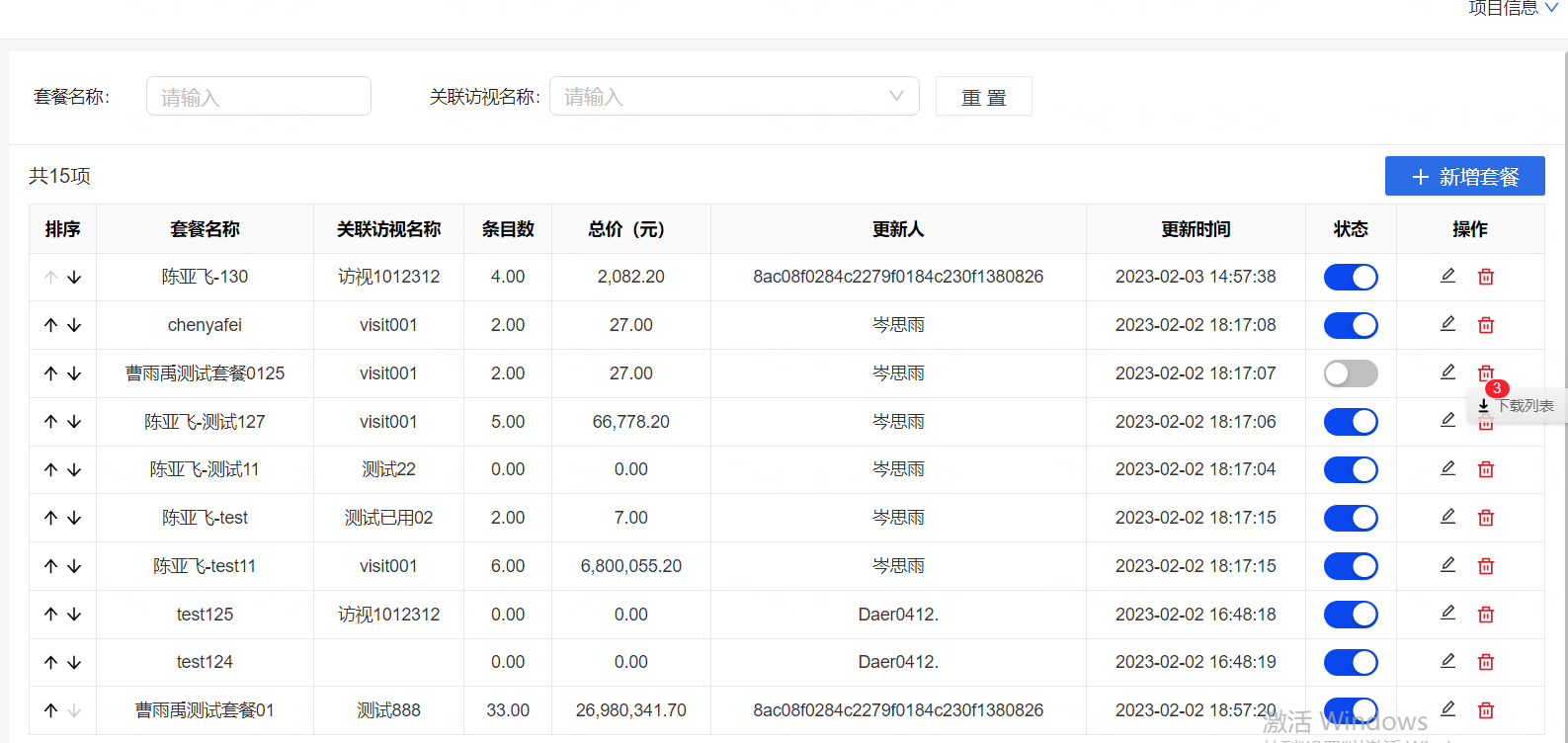Move chenyafei row up
The height and width of the screenshot is (743, 1568).
tap(51, 325)
